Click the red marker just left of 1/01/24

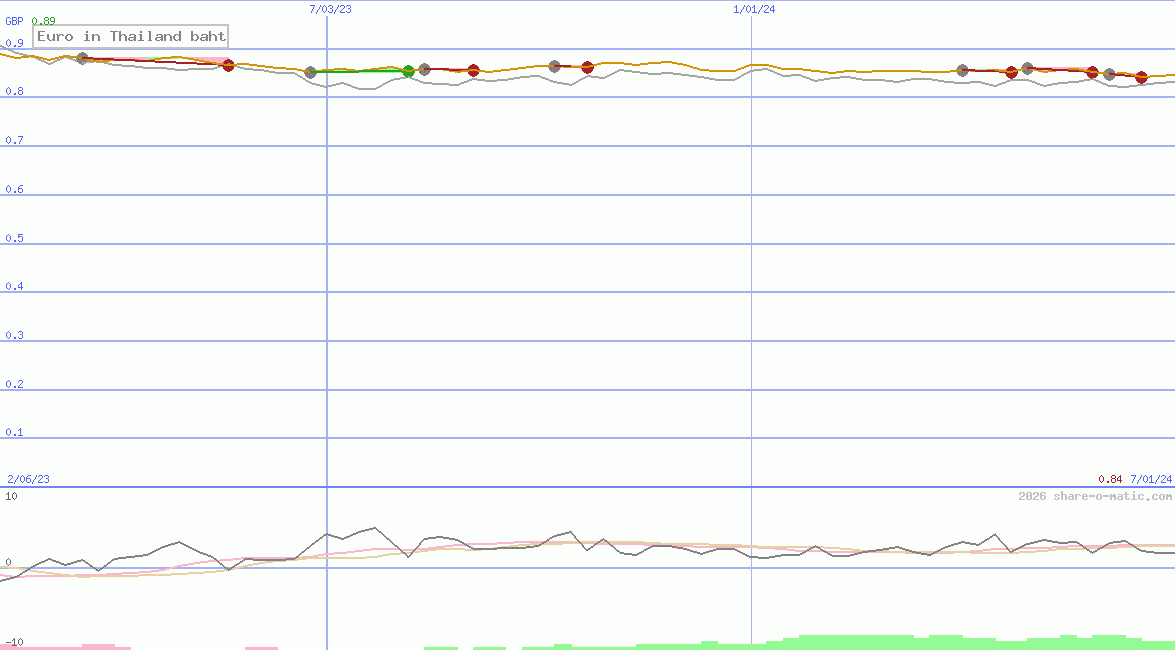(x=587, y=67)
